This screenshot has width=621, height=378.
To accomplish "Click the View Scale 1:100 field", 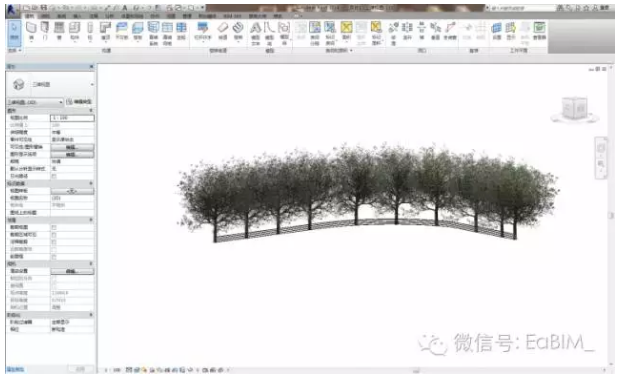I will tap(72, 118).
